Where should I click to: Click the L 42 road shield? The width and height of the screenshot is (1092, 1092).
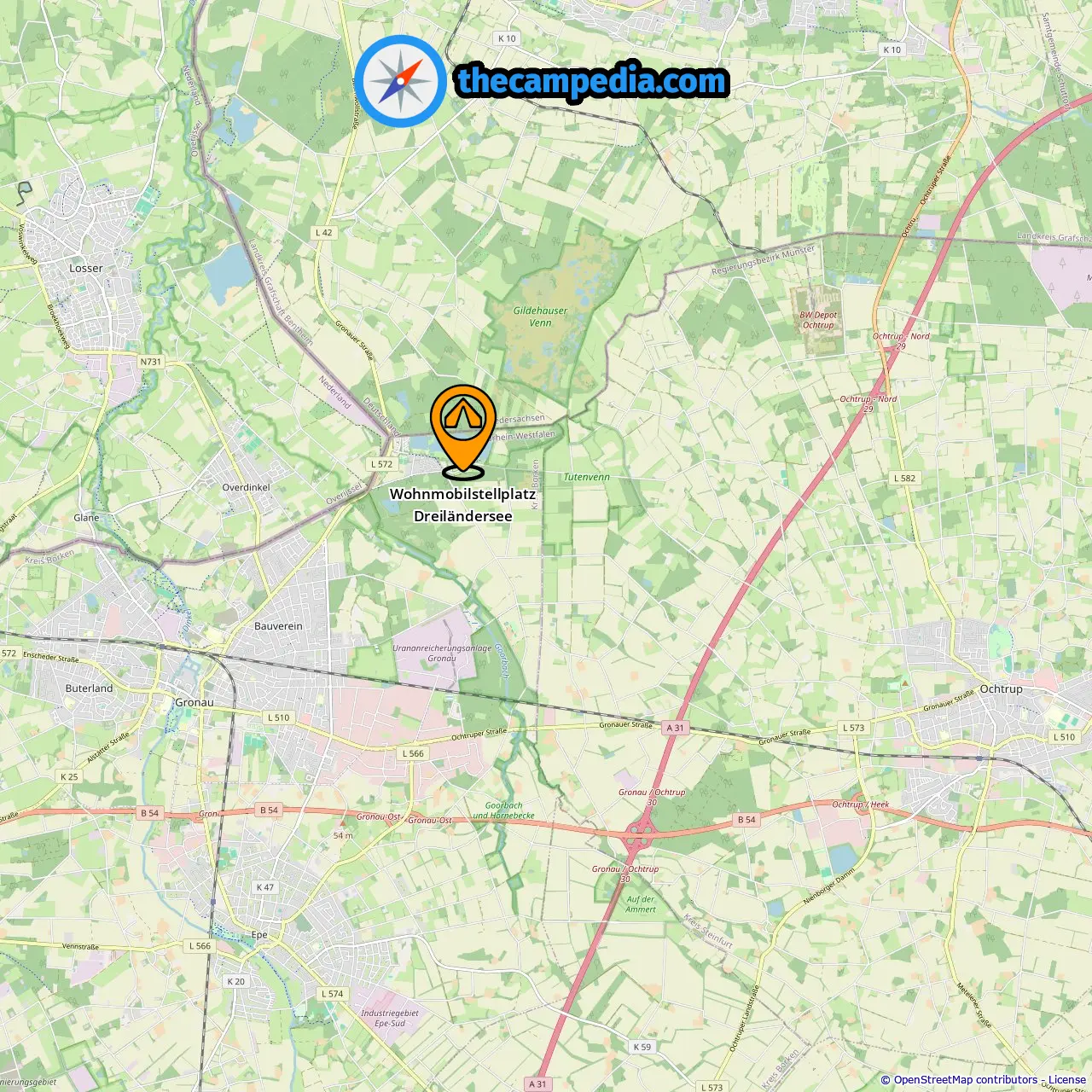[x=323, y=232]
